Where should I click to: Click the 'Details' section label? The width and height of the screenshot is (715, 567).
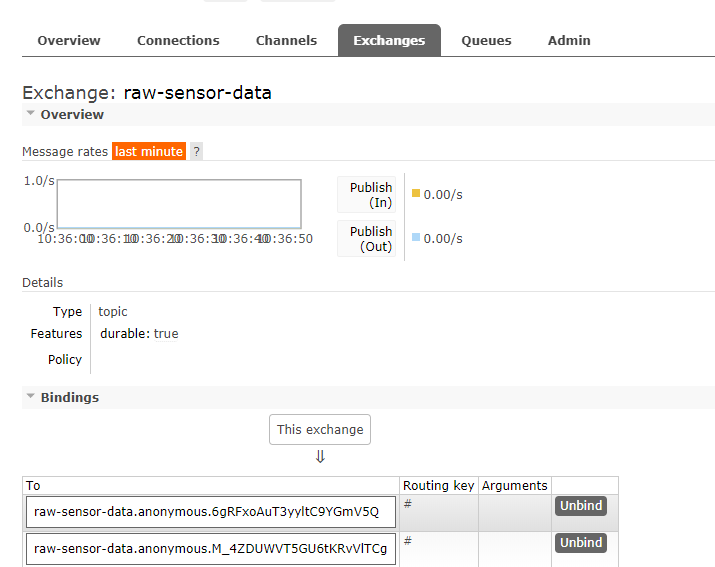pos(42,283)
